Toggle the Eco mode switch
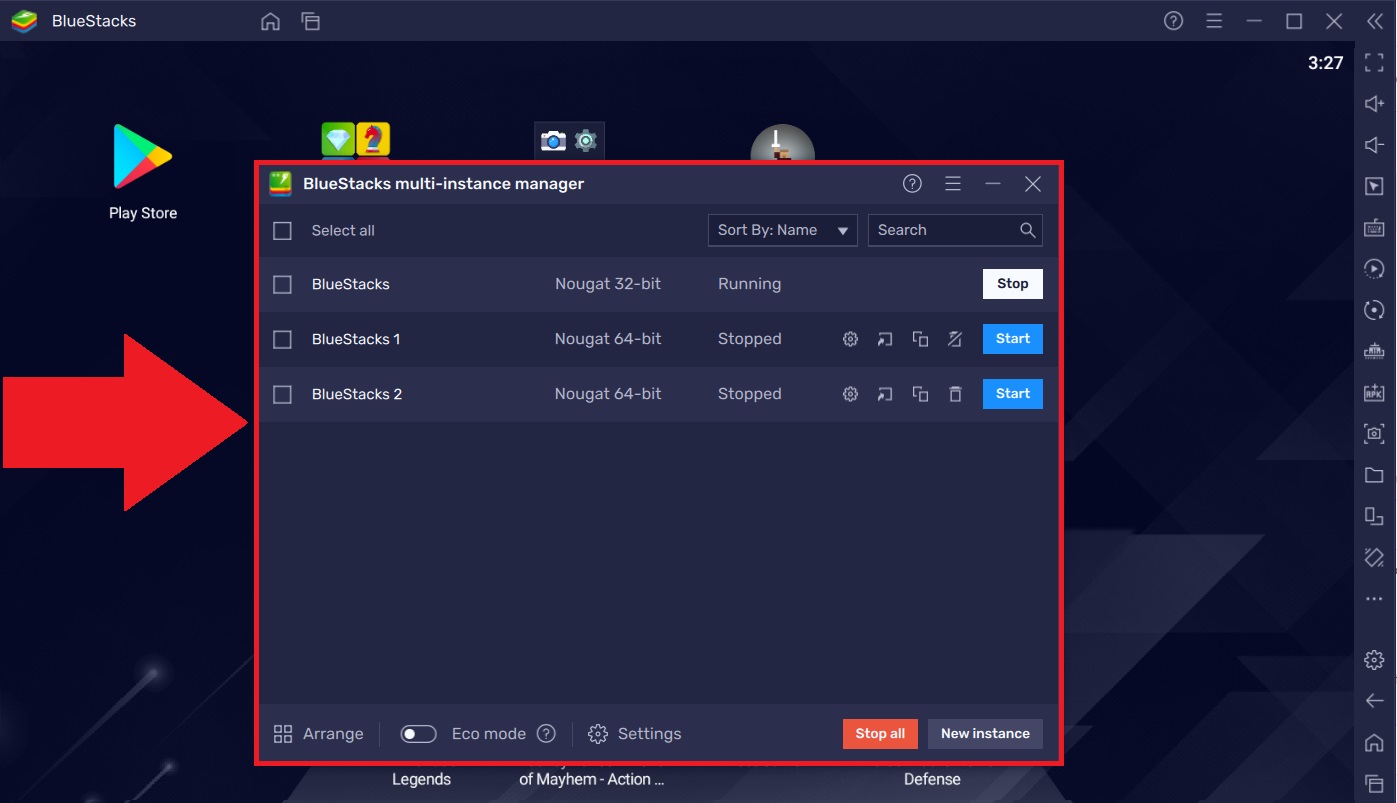Screen dimensions: 1397x803 point(418,734)
